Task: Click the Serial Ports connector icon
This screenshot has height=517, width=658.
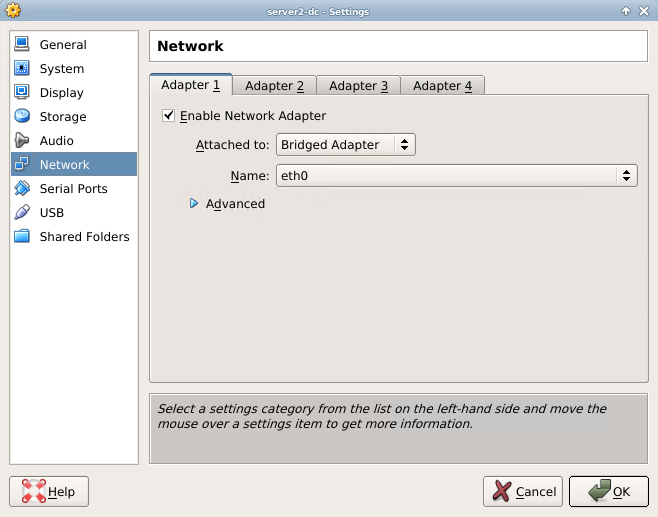Action: [x=22, y=188]
